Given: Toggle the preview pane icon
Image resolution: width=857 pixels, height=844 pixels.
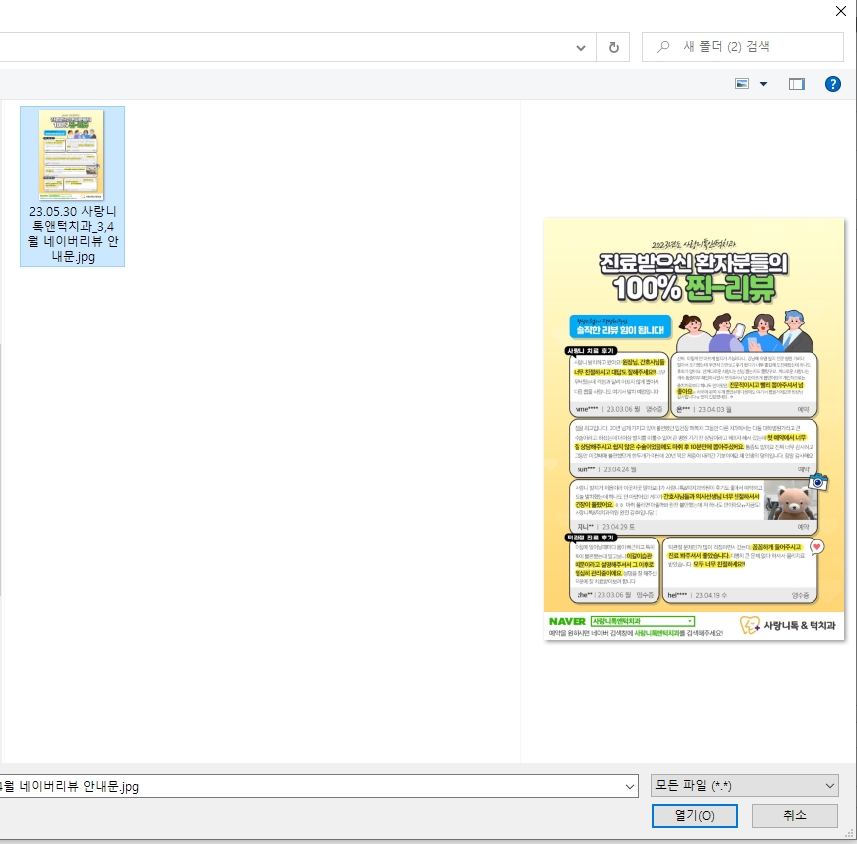Looking at the screenshot, I should coord(796,84).
